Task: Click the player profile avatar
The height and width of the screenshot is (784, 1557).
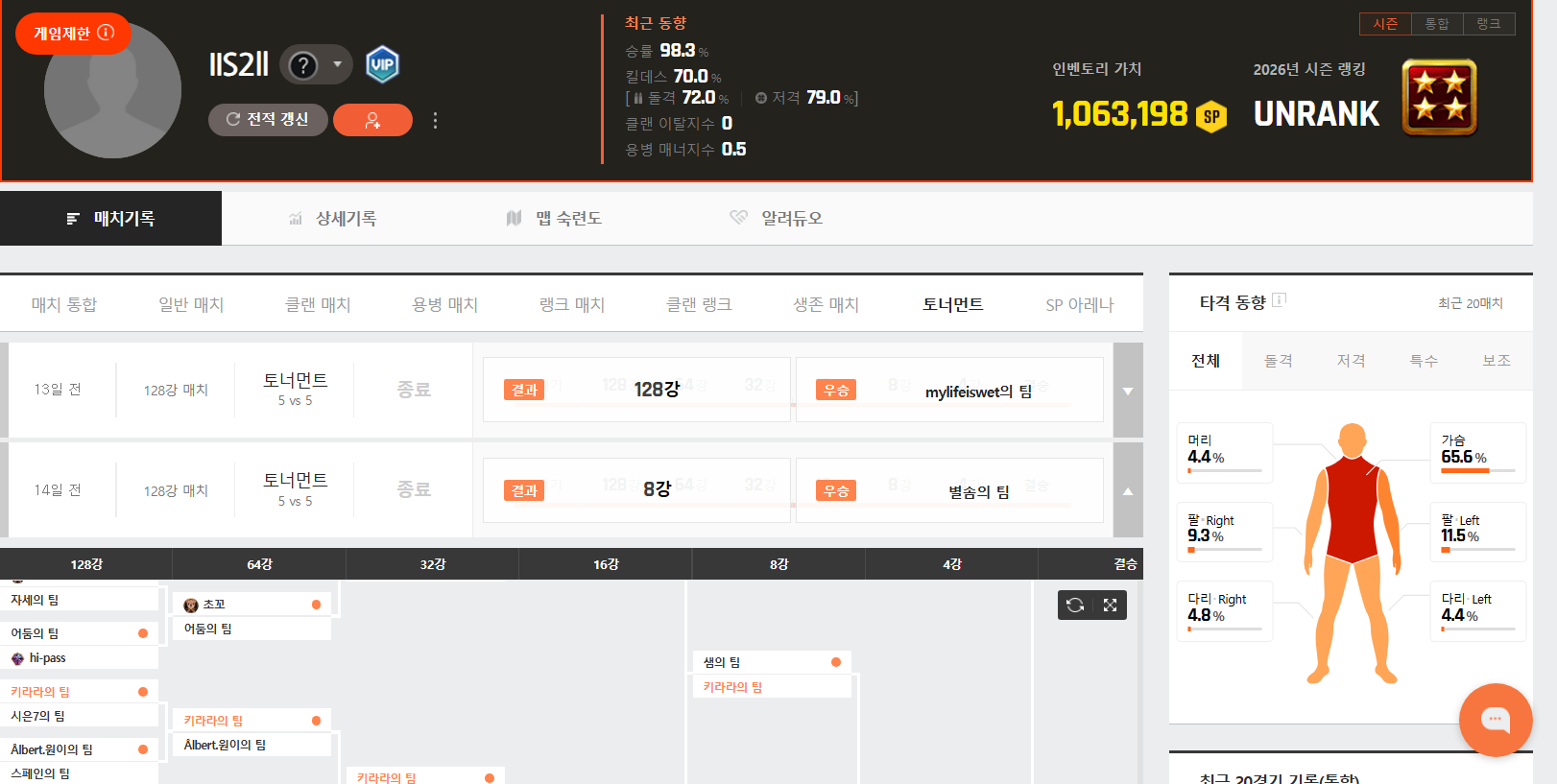Action: [x=112, y=91]
